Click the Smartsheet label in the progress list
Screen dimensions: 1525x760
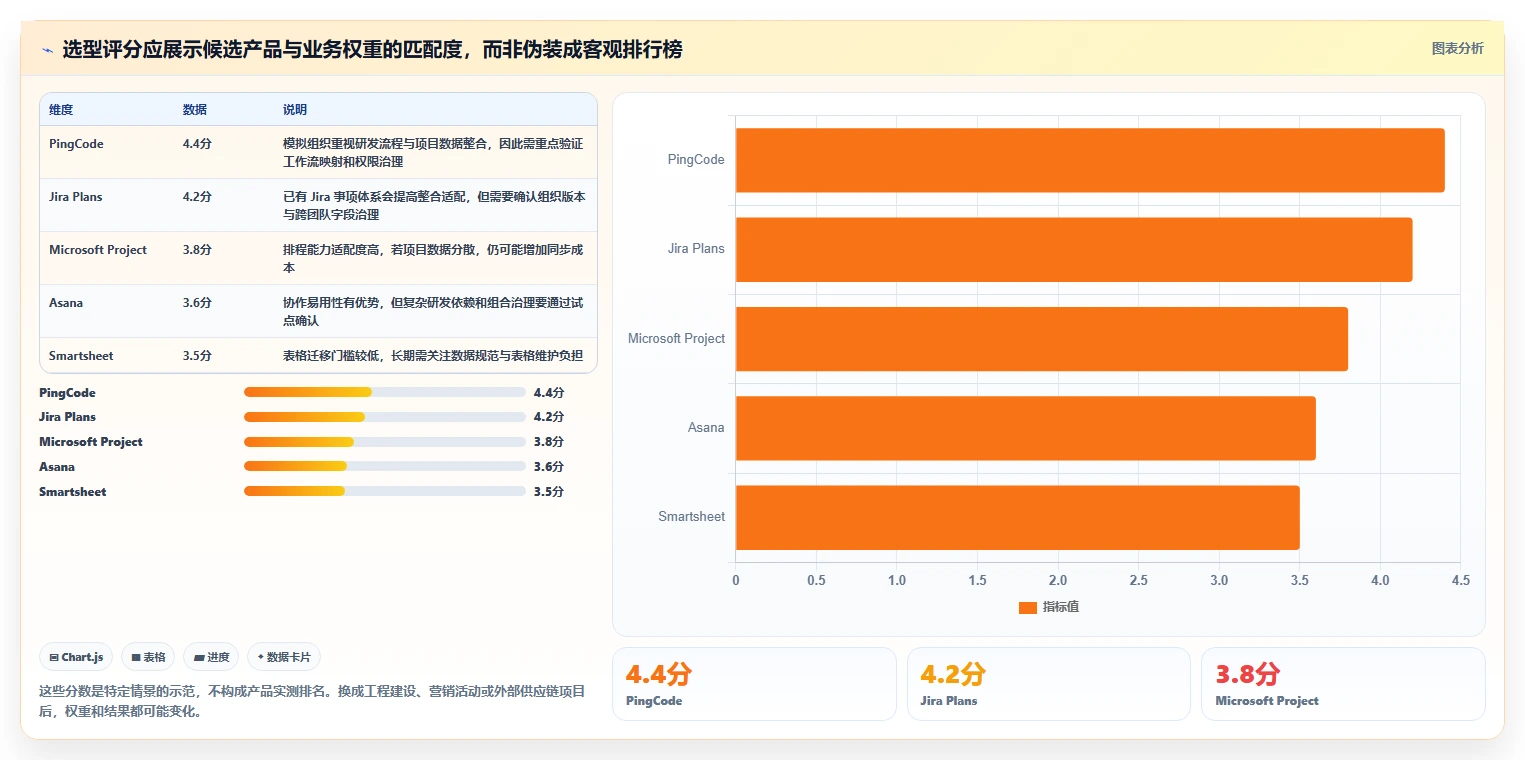(72, 492)
